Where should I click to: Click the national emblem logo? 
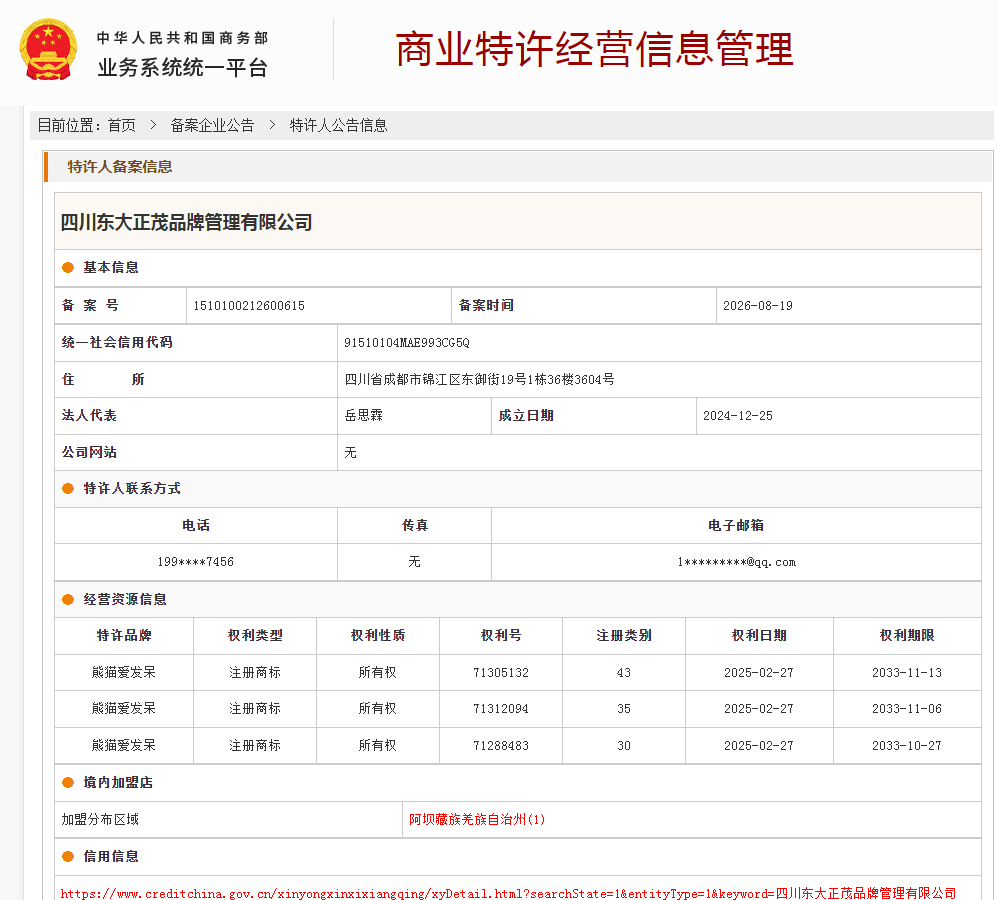pyautogui.click(x=48, y=50)
